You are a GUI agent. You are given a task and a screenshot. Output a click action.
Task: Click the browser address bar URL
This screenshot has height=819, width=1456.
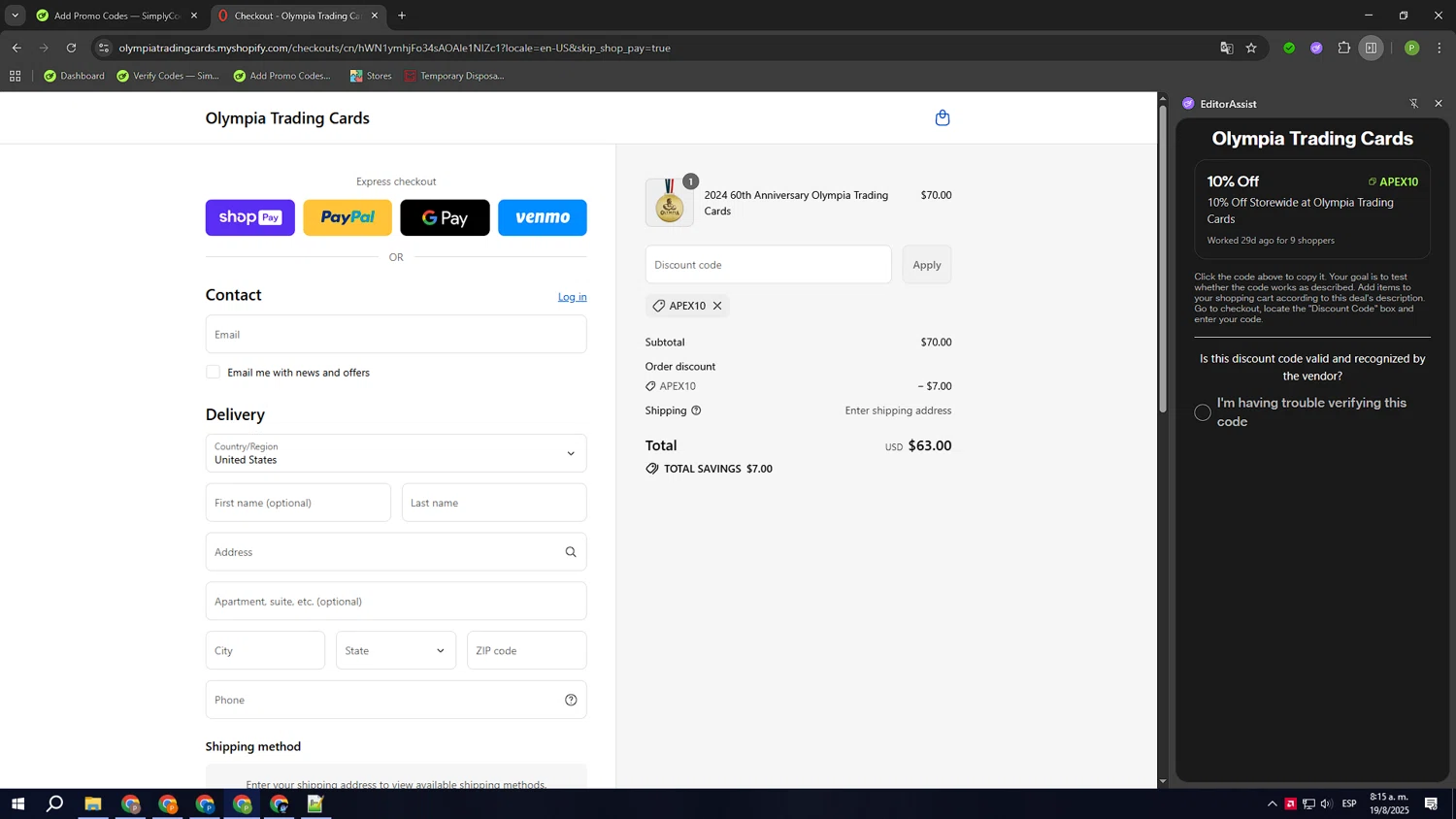point(394,48)
